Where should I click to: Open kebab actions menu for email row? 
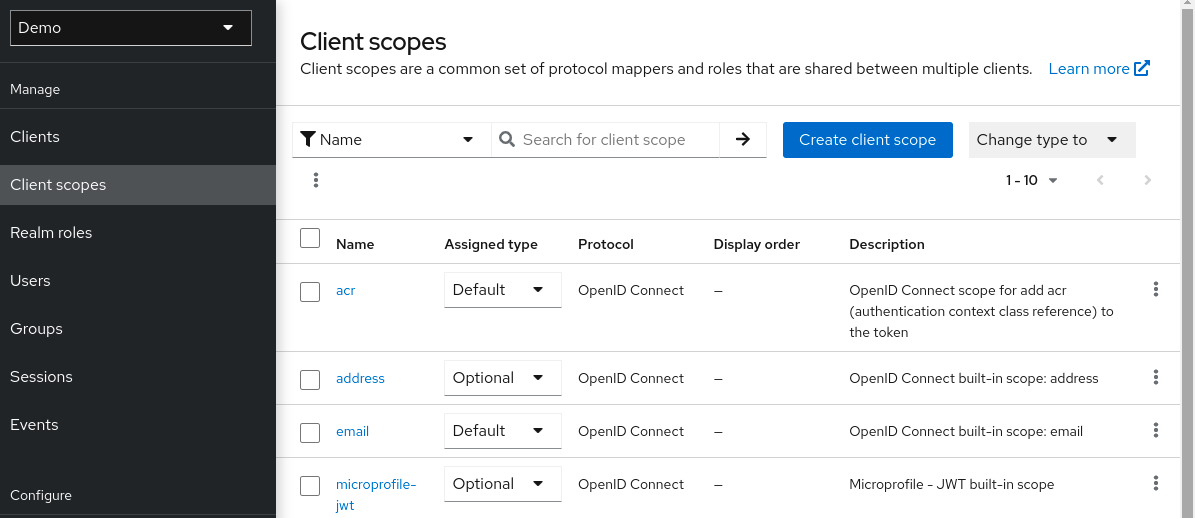(1156, 430)
